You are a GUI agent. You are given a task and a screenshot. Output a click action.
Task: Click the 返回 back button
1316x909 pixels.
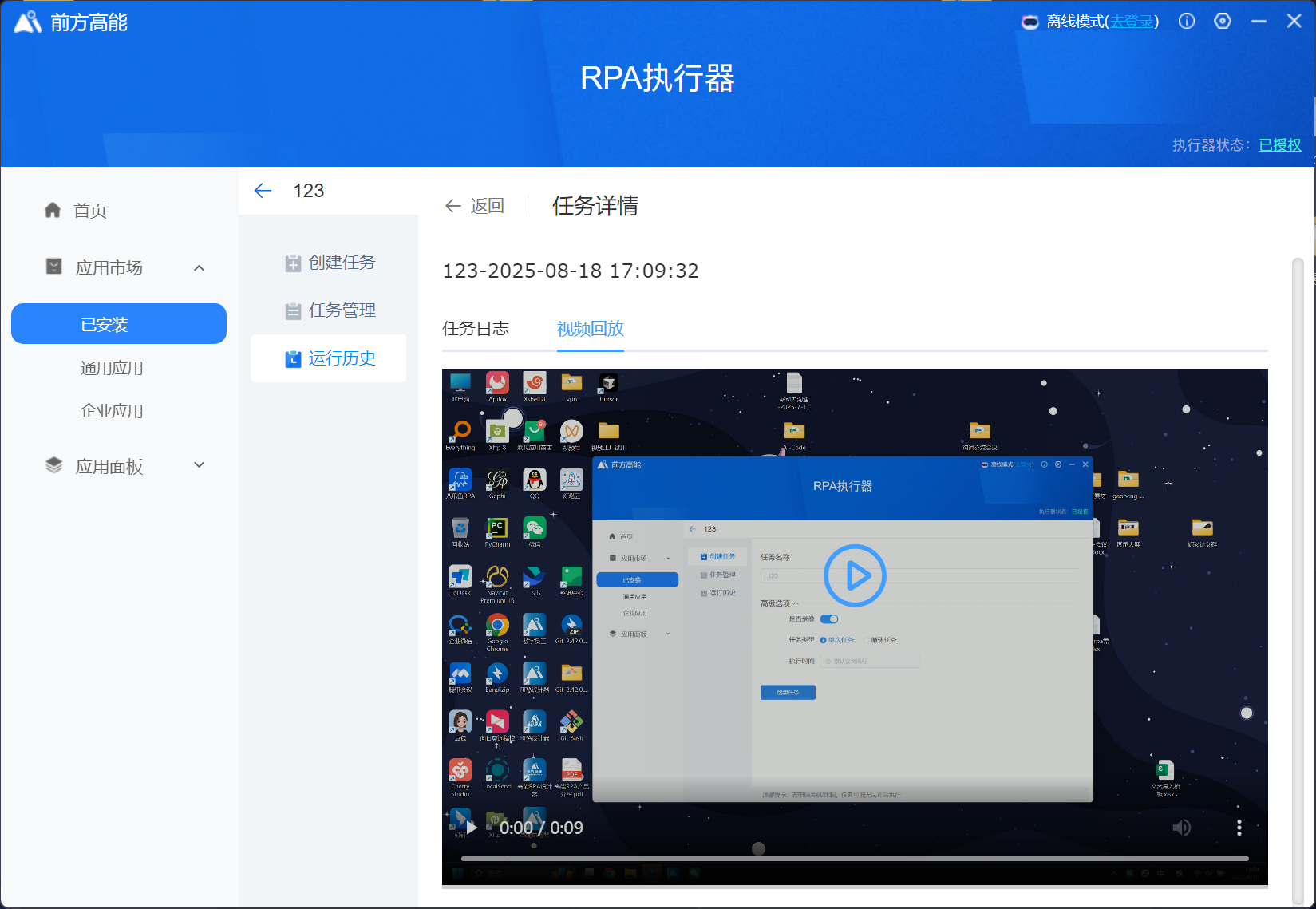475,206
